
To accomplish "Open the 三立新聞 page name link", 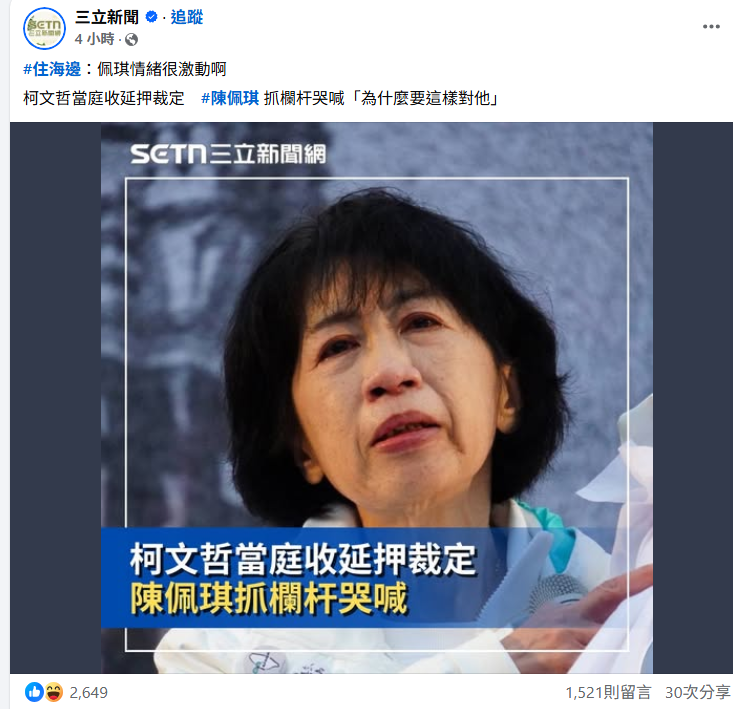I will (x=107, y=17).
